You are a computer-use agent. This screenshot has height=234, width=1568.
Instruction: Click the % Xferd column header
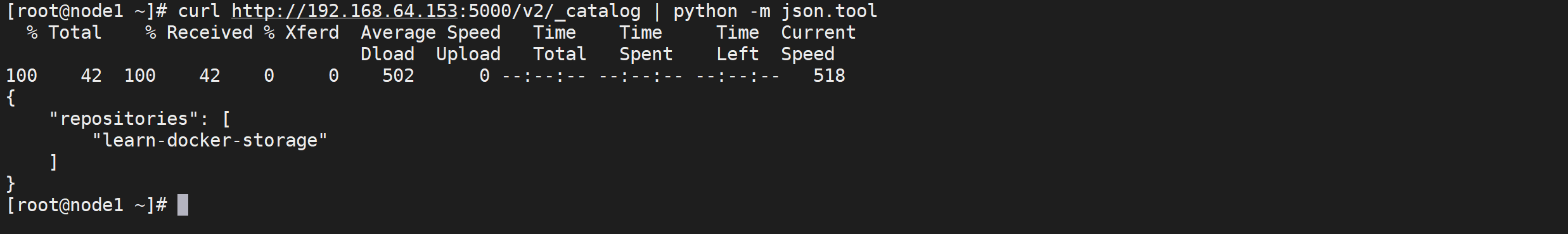click(x=302, y=32)
